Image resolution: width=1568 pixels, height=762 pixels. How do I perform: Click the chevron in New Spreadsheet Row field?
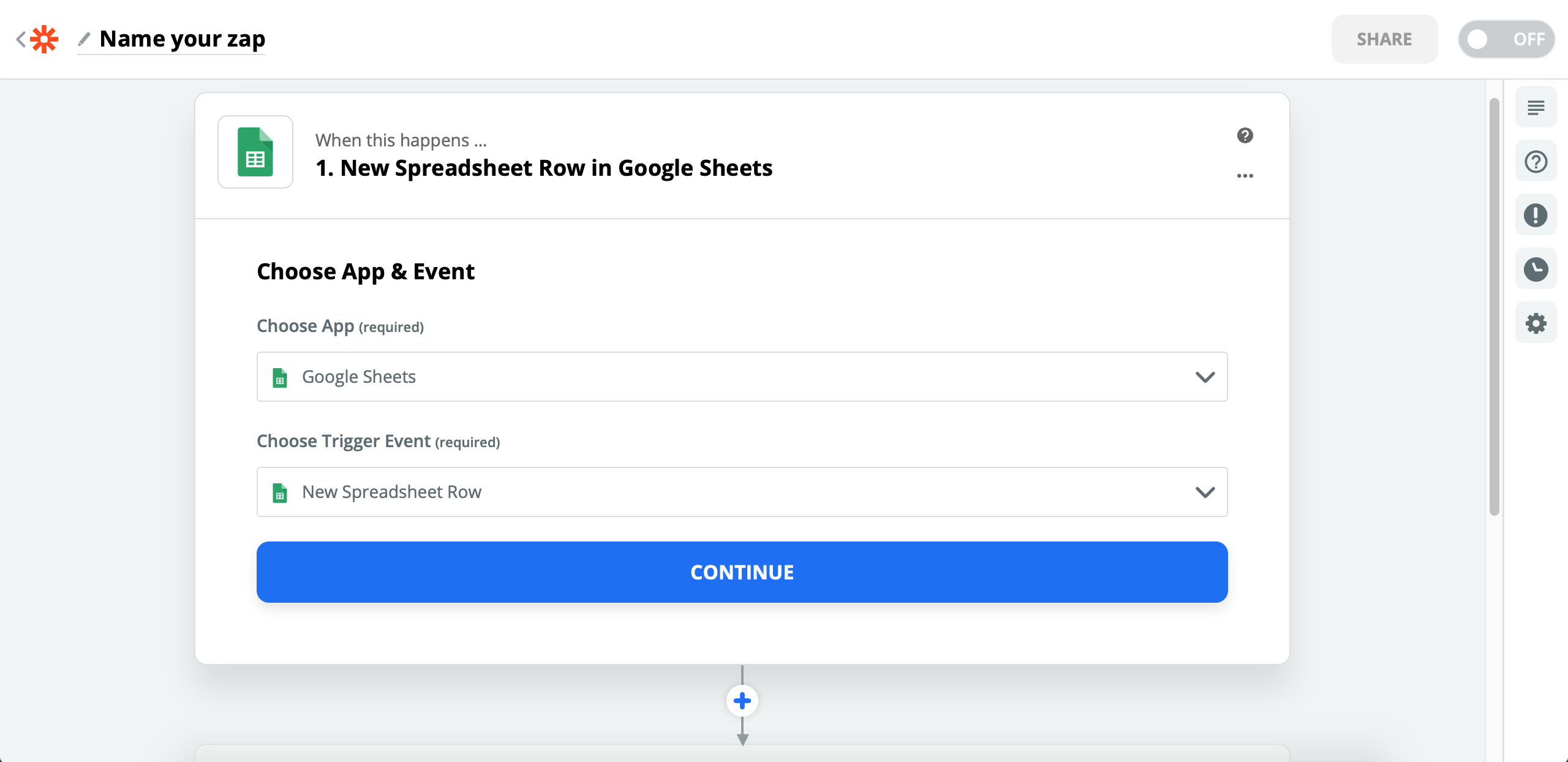tap(1205, 492)
